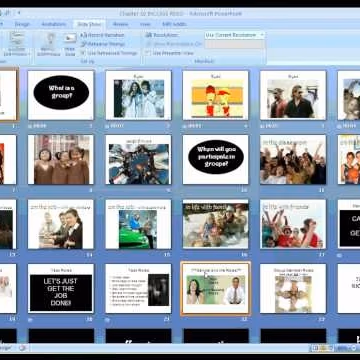
Task: Open the Review ribbon tab
Action: click(x=120, y=24)
